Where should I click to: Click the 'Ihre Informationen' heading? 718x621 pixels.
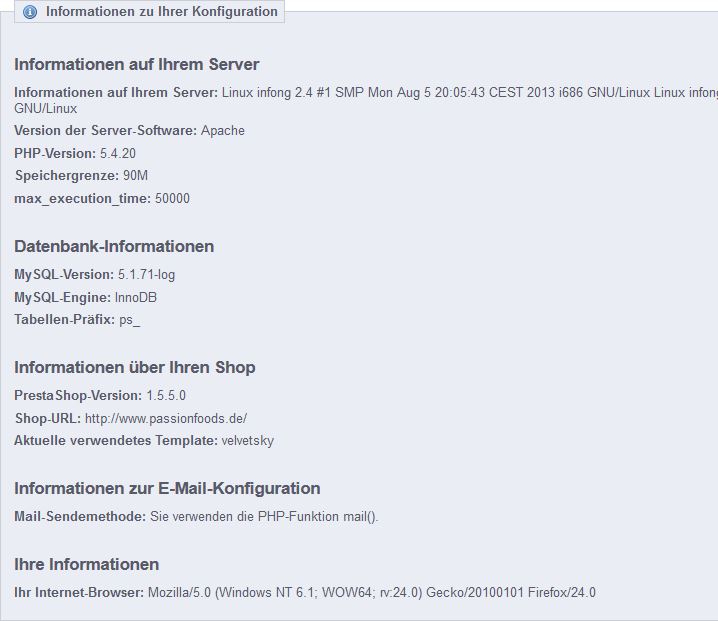[x=87, y=564]
